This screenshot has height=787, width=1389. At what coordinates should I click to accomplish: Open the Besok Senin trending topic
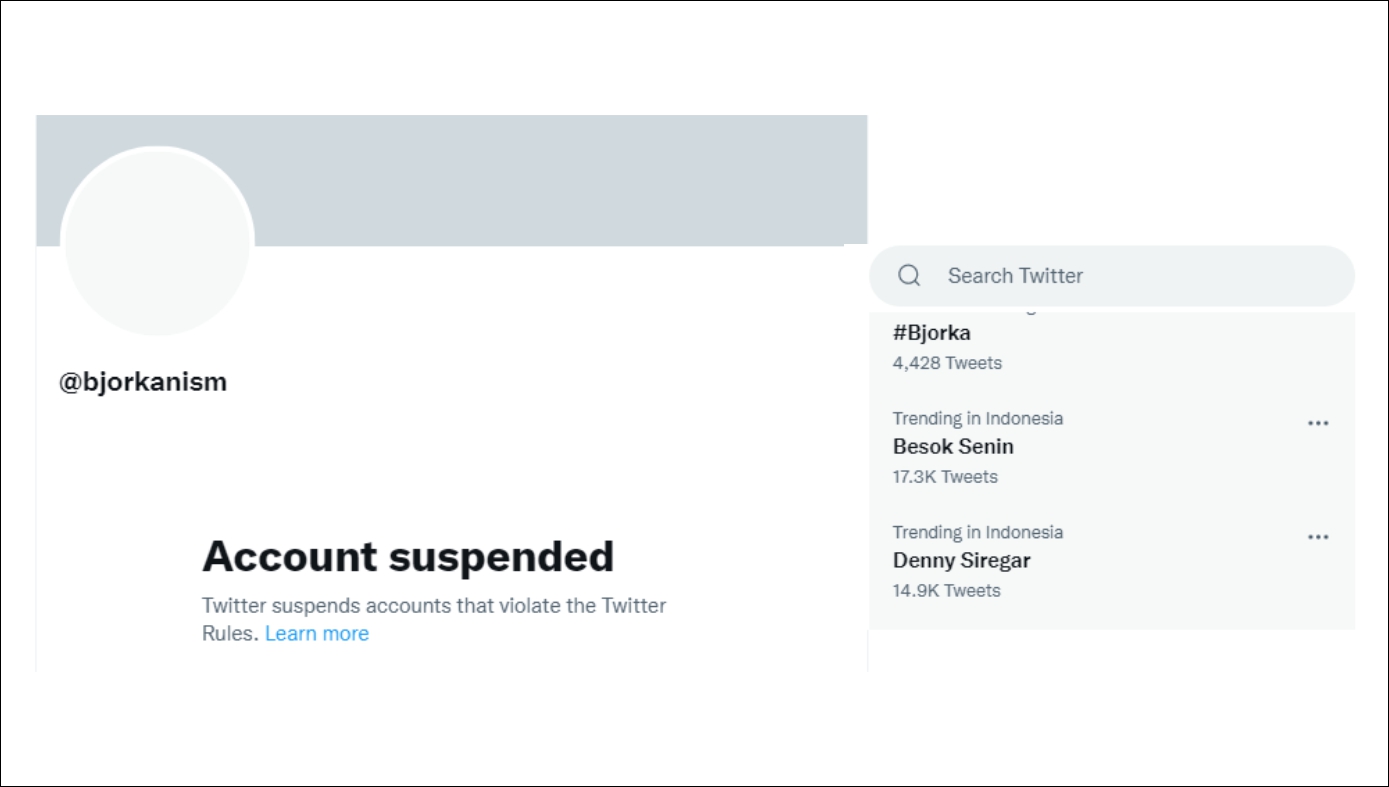pos(953,447)
